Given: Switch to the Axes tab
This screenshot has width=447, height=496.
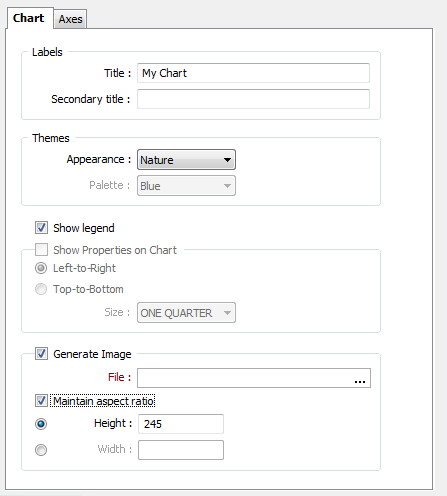Looking at the screenshot, I should click(70, 19).
